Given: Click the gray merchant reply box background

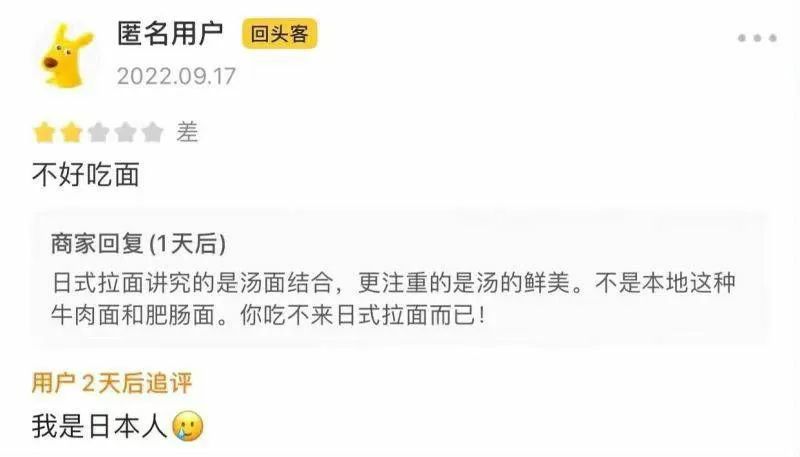Looking at the screenshot, I should (400, 278).
